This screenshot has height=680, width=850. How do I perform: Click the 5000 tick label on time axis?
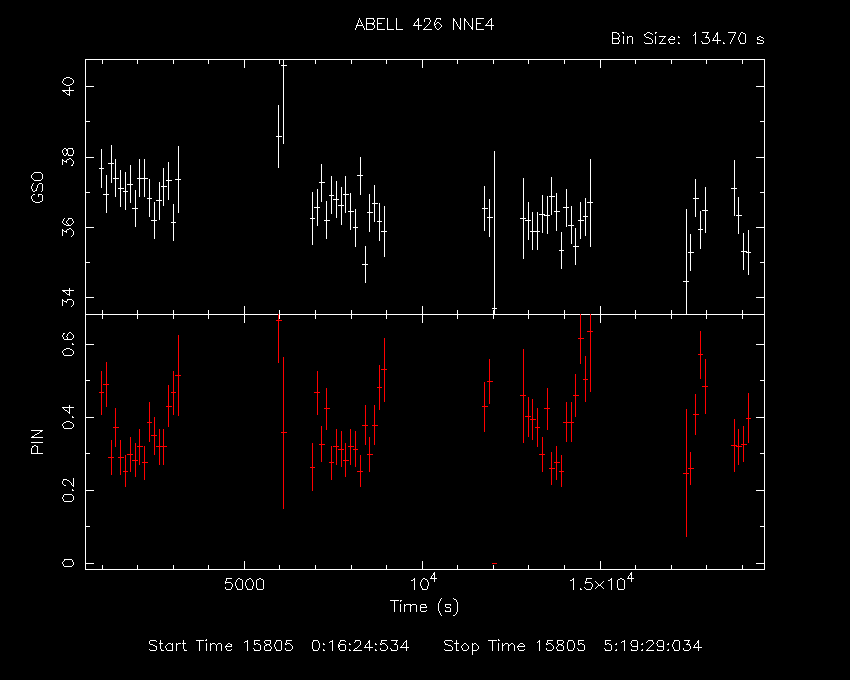tap(244, 585)
